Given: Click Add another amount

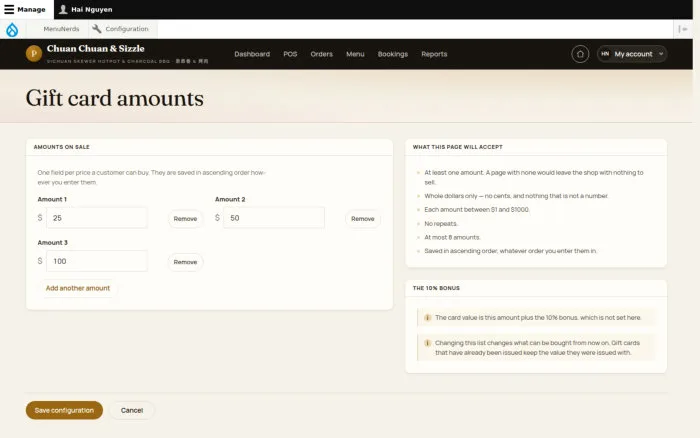Looking at the screenshot, I should click(x=78, y=288).
